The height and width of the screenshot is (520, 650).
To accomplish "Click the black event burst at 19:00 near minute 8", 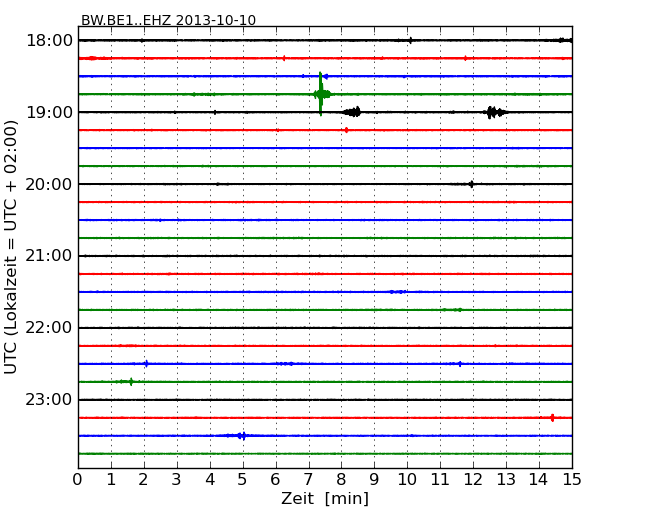I will coord(352,112).
